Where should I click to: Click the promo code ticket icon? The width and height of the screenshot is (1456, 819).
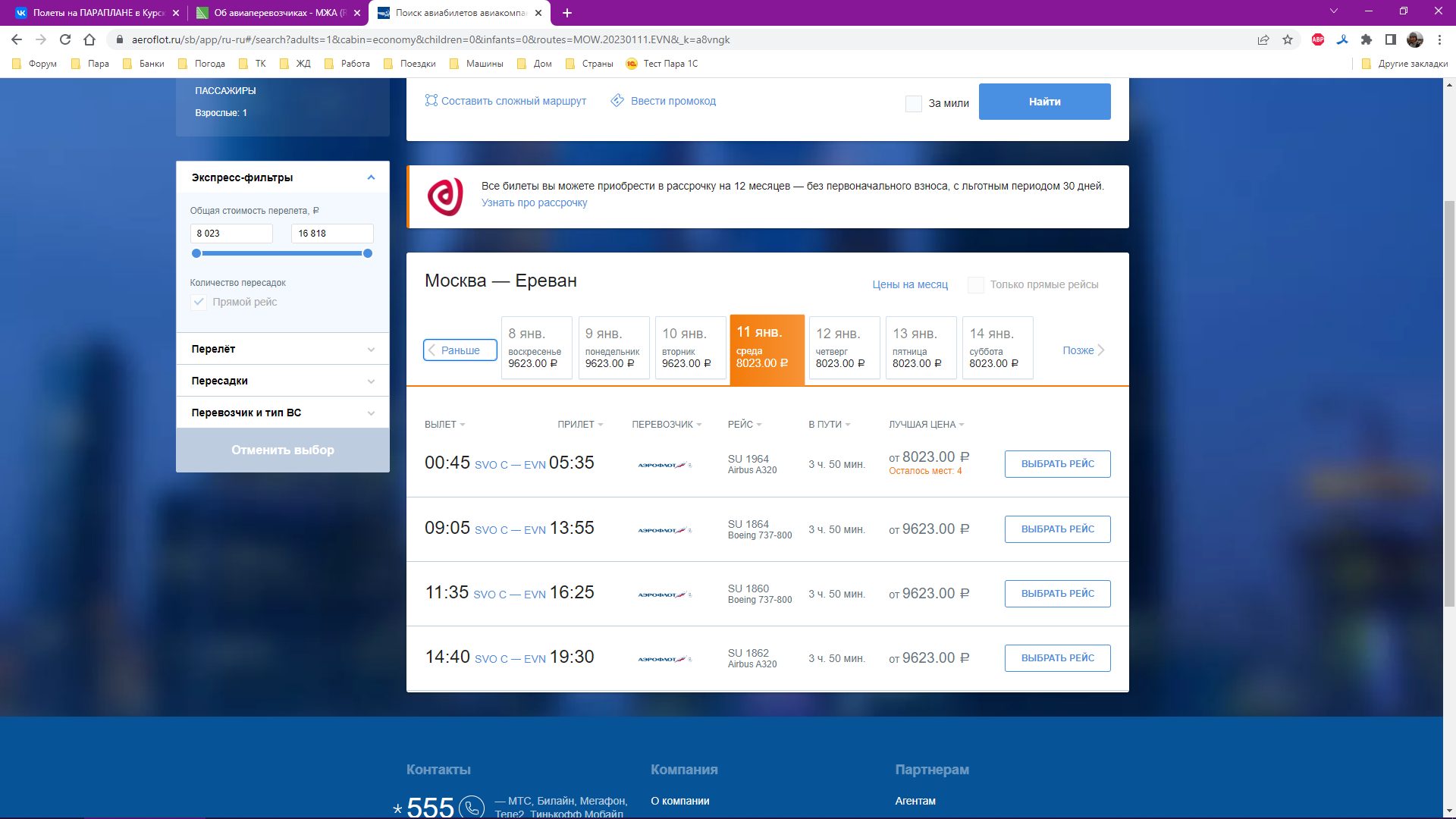click(617, 101)
